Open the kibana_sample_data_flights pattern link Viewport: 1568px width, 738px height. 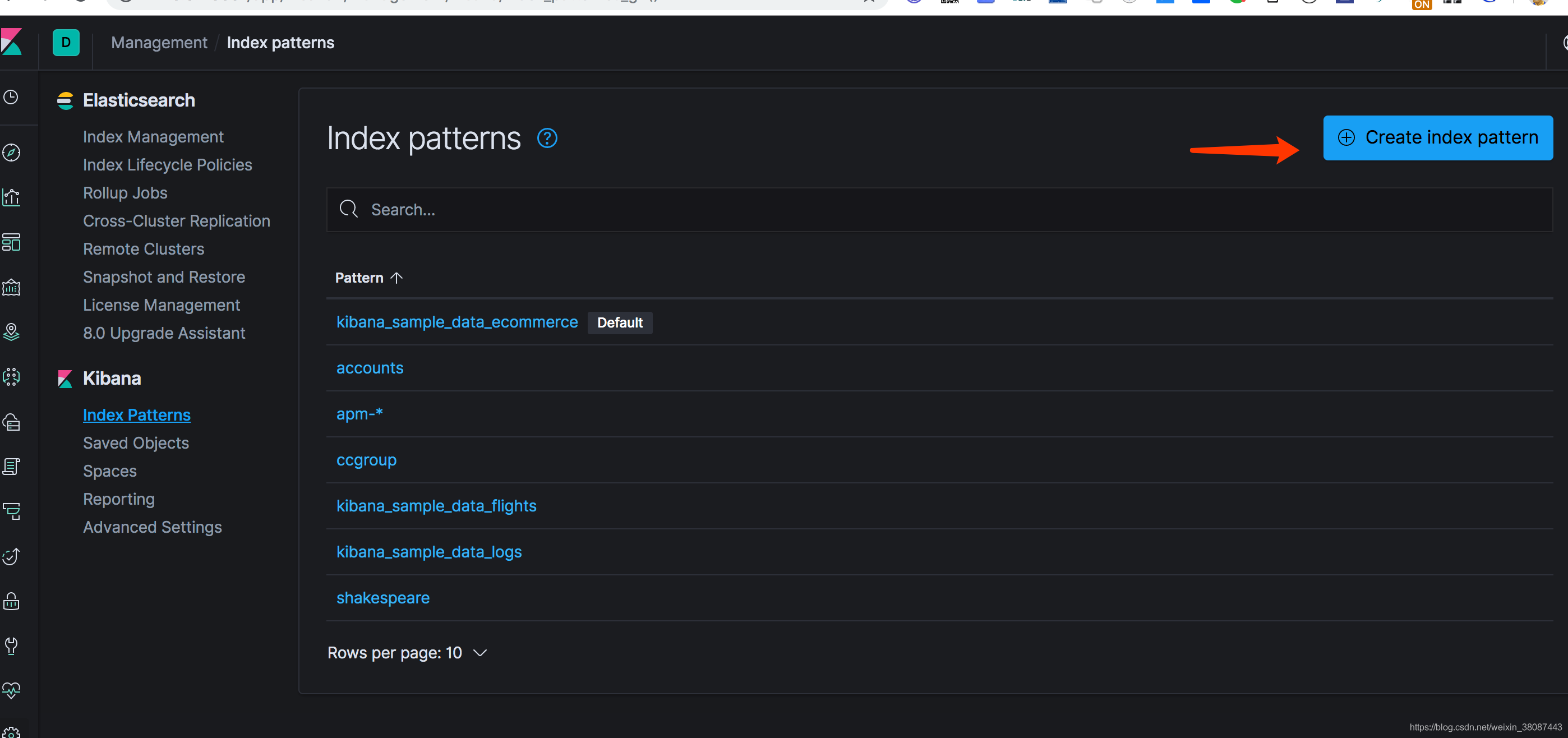[x=436, y=505]
